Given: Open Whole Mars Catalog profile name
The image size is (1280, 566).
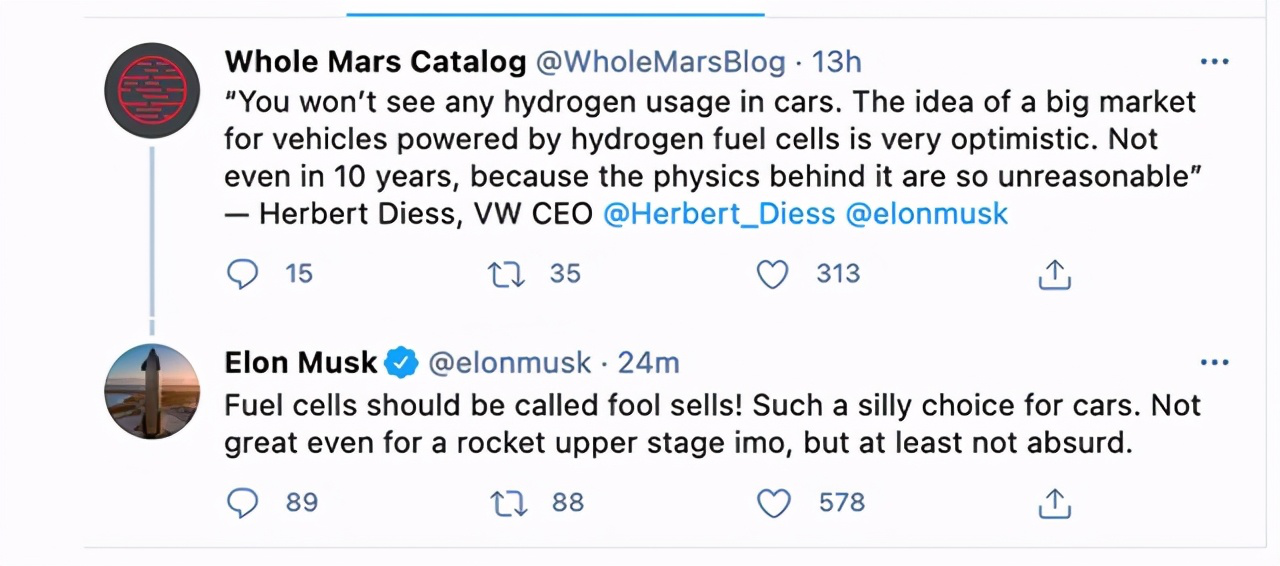Looking at the screenshot, I should 375,62.
